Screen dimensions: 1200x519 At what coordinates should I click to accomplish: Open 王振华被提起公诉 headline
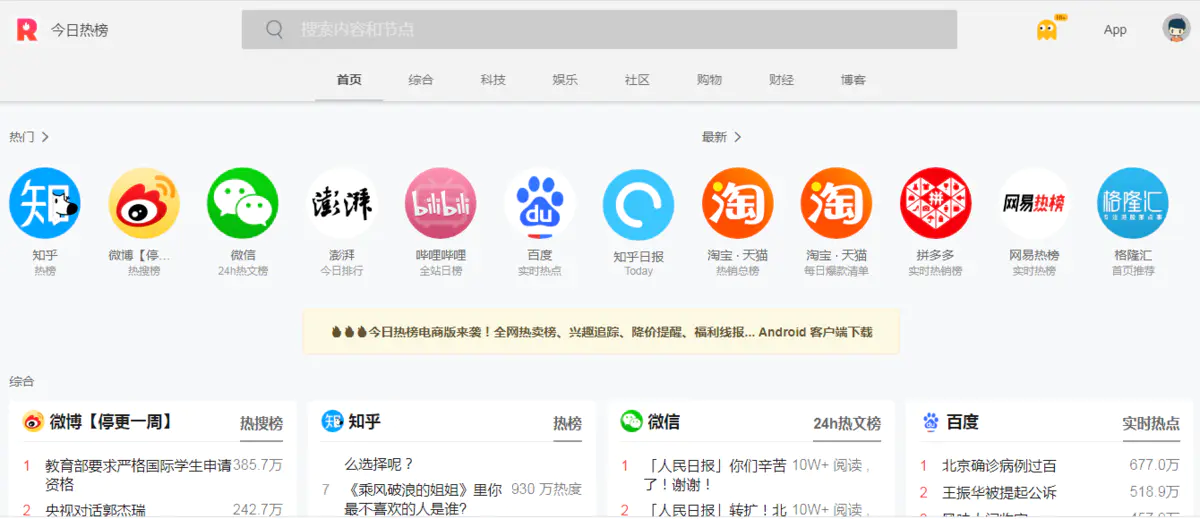999,492
